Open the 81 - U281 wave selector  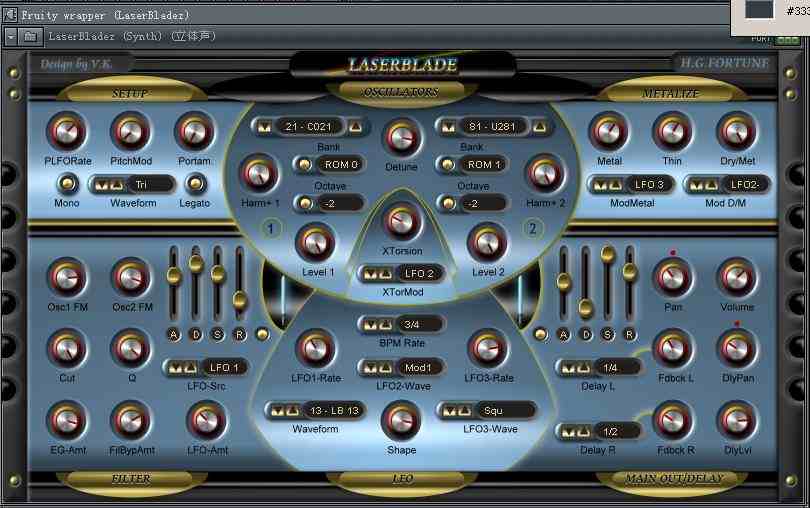(494, 127)
